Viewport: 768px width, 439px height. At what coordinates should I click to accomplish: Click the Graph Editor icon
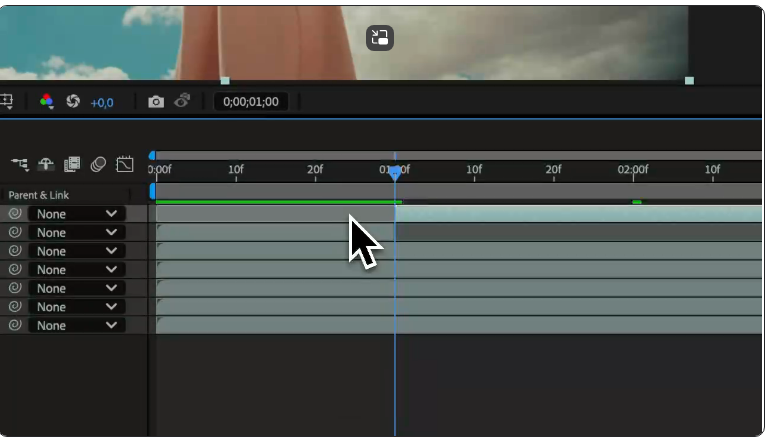point(125,164)
